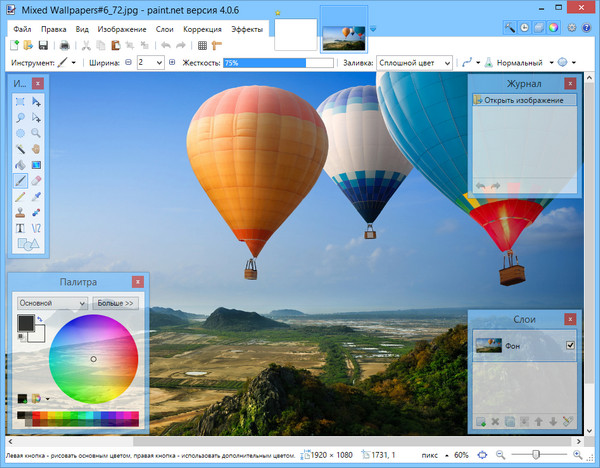The width and height of the screenshot is (600, 468).
Task: Select Открыть изображение history entry
Action: click(x=524, y=100)
